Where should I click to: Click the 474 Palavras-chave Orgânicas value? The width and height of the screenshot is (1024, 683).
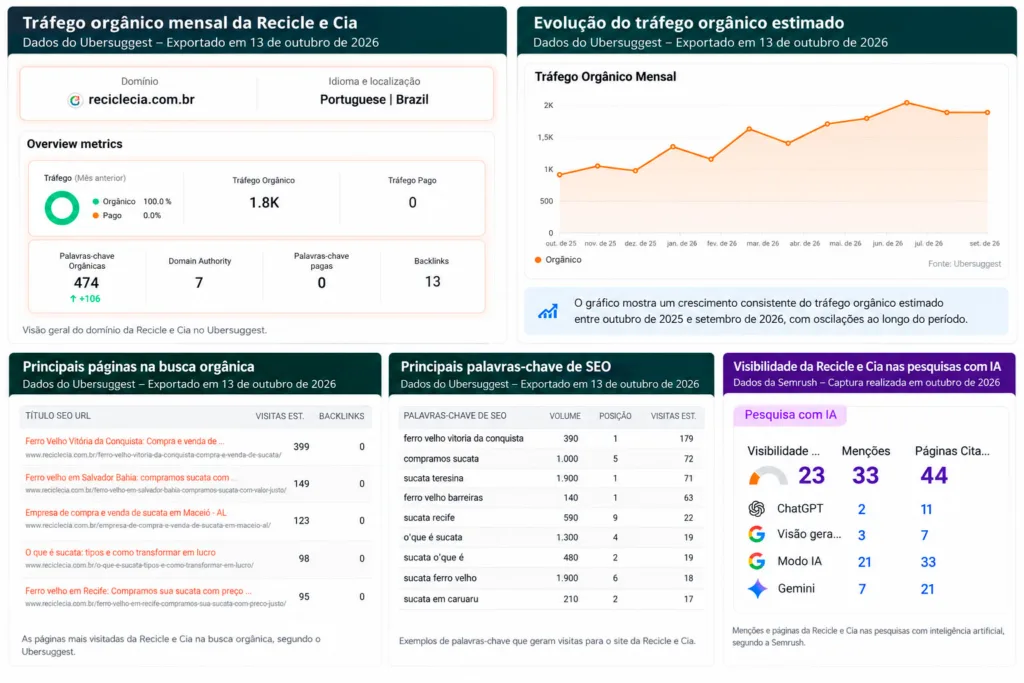[x=86, y=283]
